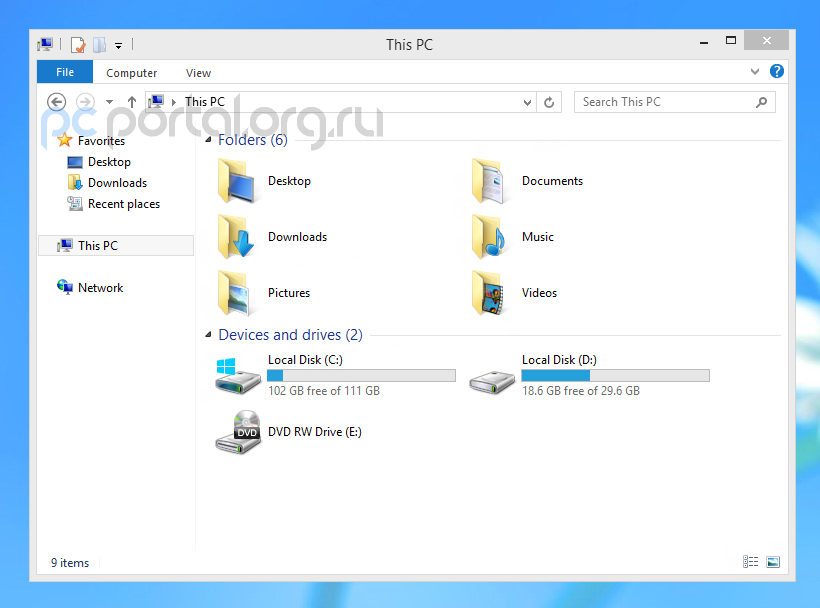This screenshot has height=608, width=820.
Task: Switch to Details view in status bar
Action: click(750, 563)
